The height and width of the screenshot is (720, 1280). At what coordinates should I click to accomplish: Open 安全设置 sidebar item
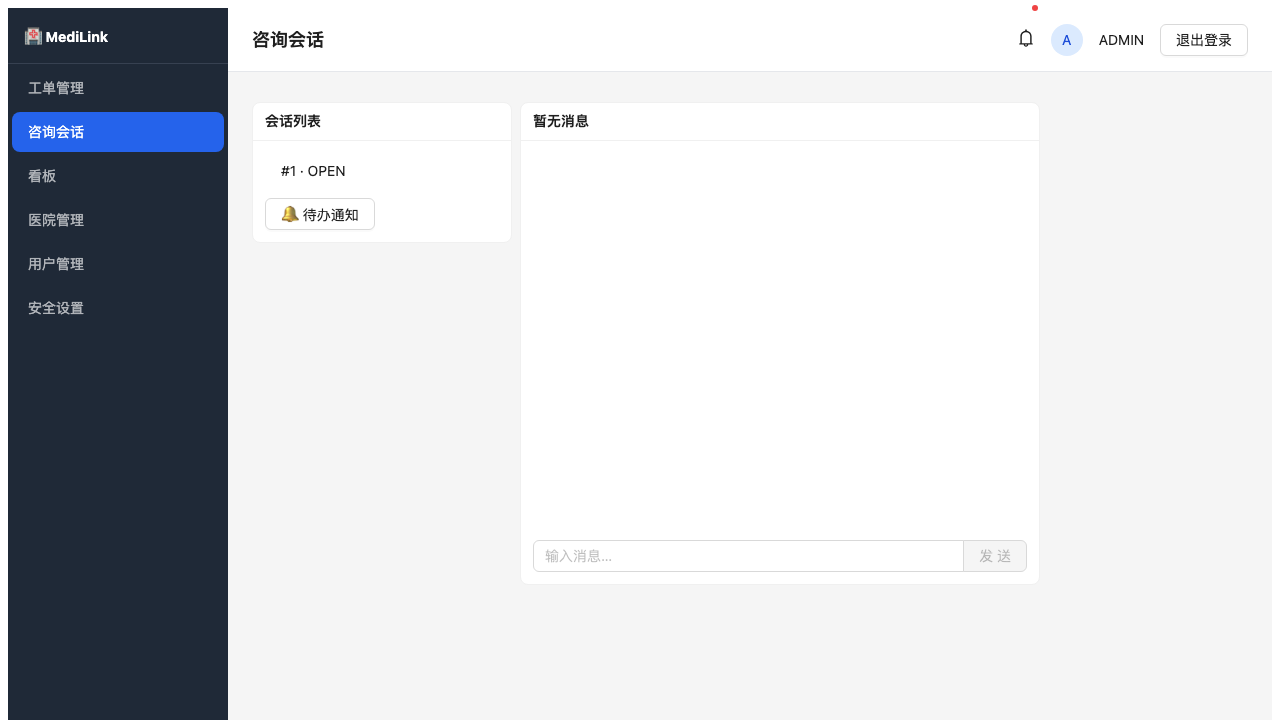tap(118, 308)
